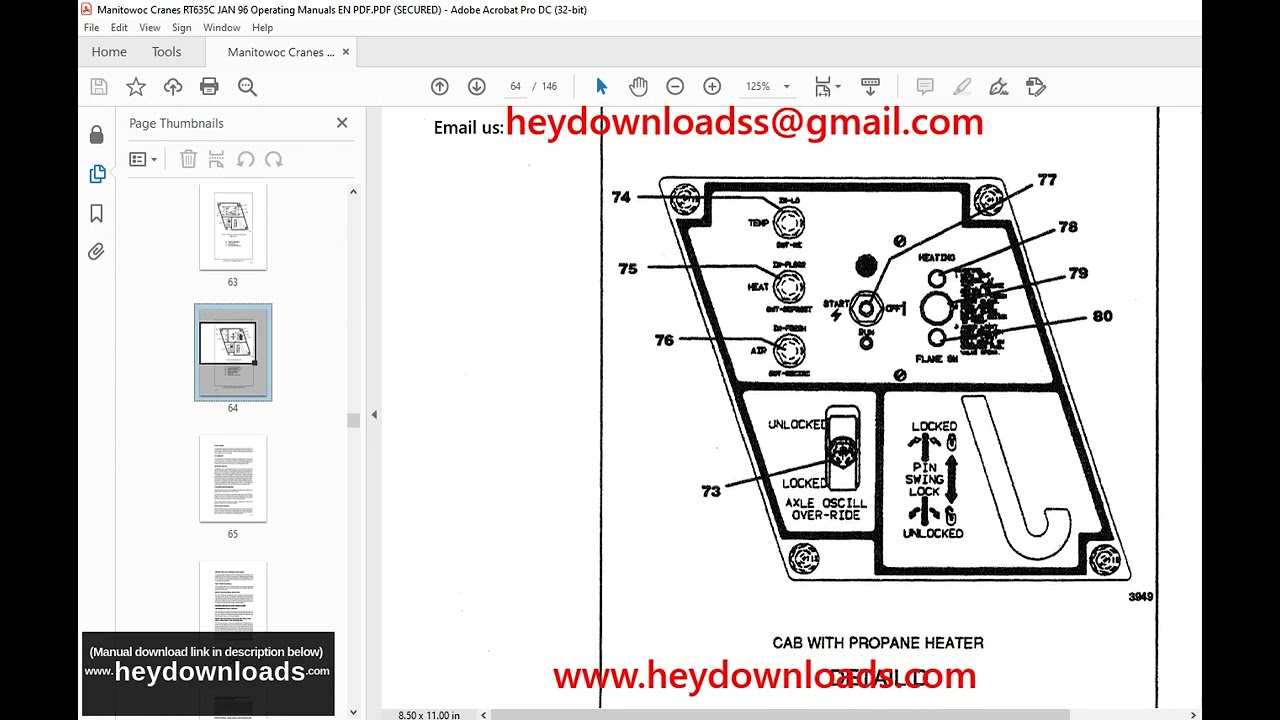Click the delete pages trash icon
The height and width of the screenshot is (720, 1280).
(x=188, y=159)
